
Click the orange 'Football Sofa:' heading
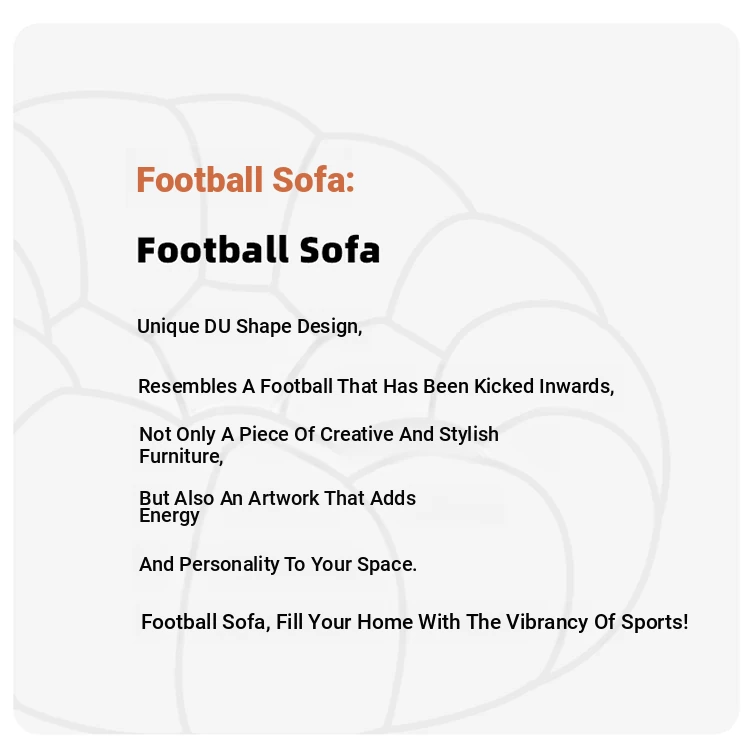click(x=245, y=180)
